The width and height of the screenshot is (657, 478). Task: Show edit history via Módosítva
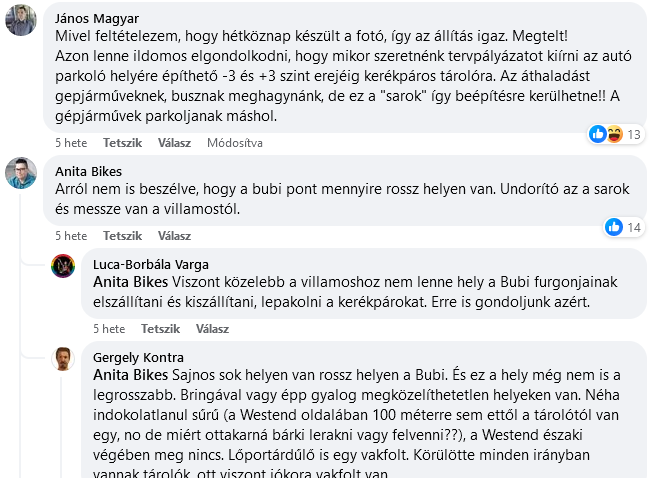[235, 143]
